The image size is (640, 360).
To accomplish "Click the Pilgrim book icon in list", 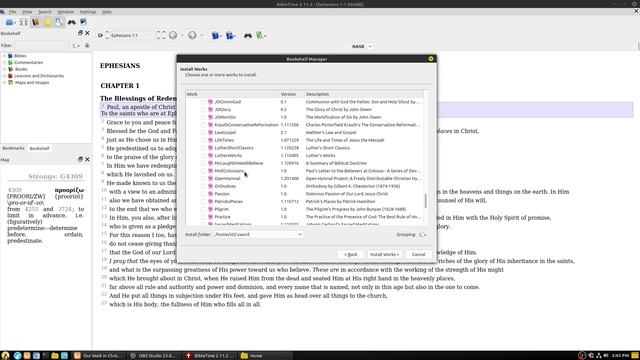I will [211, 209].
